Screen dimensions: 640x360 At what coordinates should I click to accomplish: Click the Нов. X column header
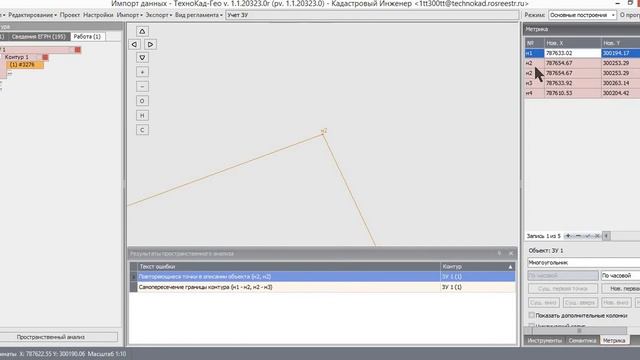(x=572, y=43)
